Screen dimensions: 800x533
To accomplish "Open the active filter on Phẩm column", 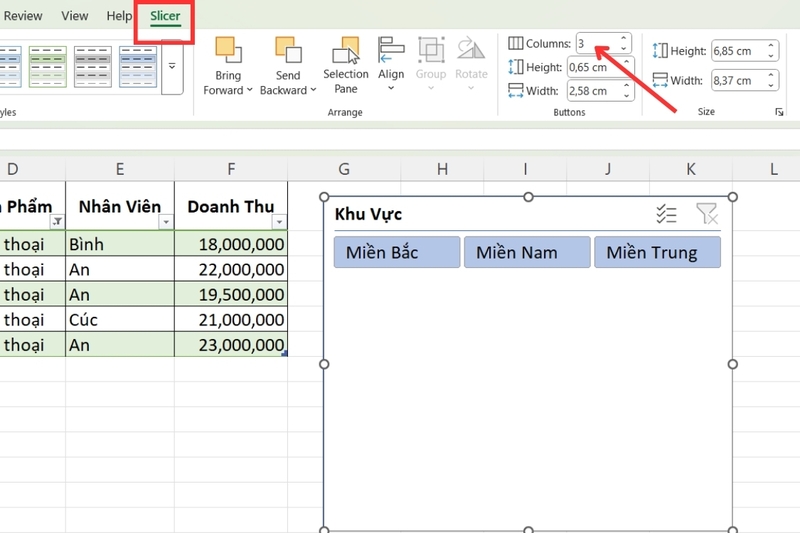I will click(57, 222).
